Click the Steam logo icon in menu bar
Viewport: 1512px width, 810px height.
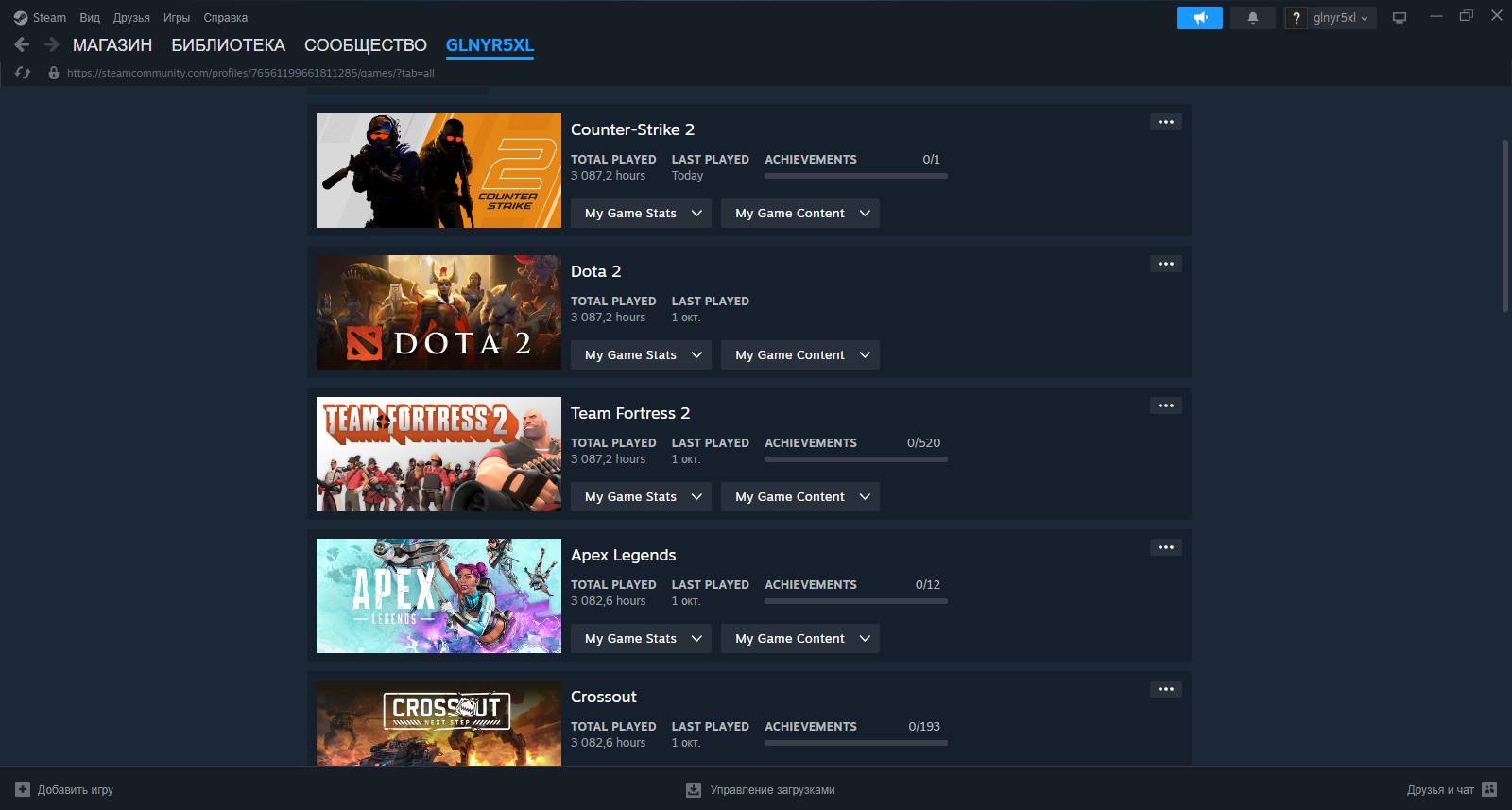[x=20, y=18]
